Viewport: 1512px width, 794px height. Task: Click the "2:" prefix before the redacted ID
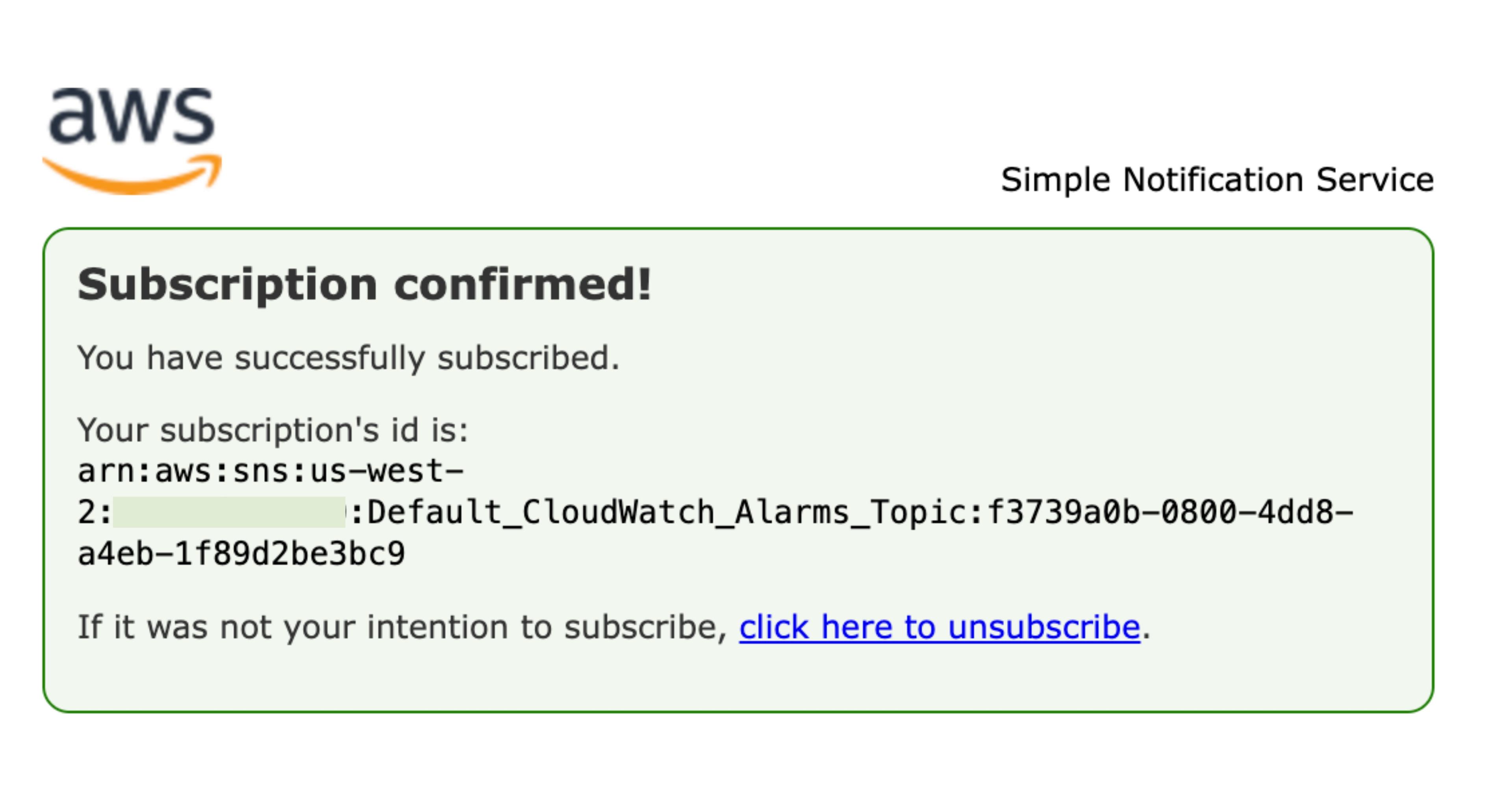point(94,512)
